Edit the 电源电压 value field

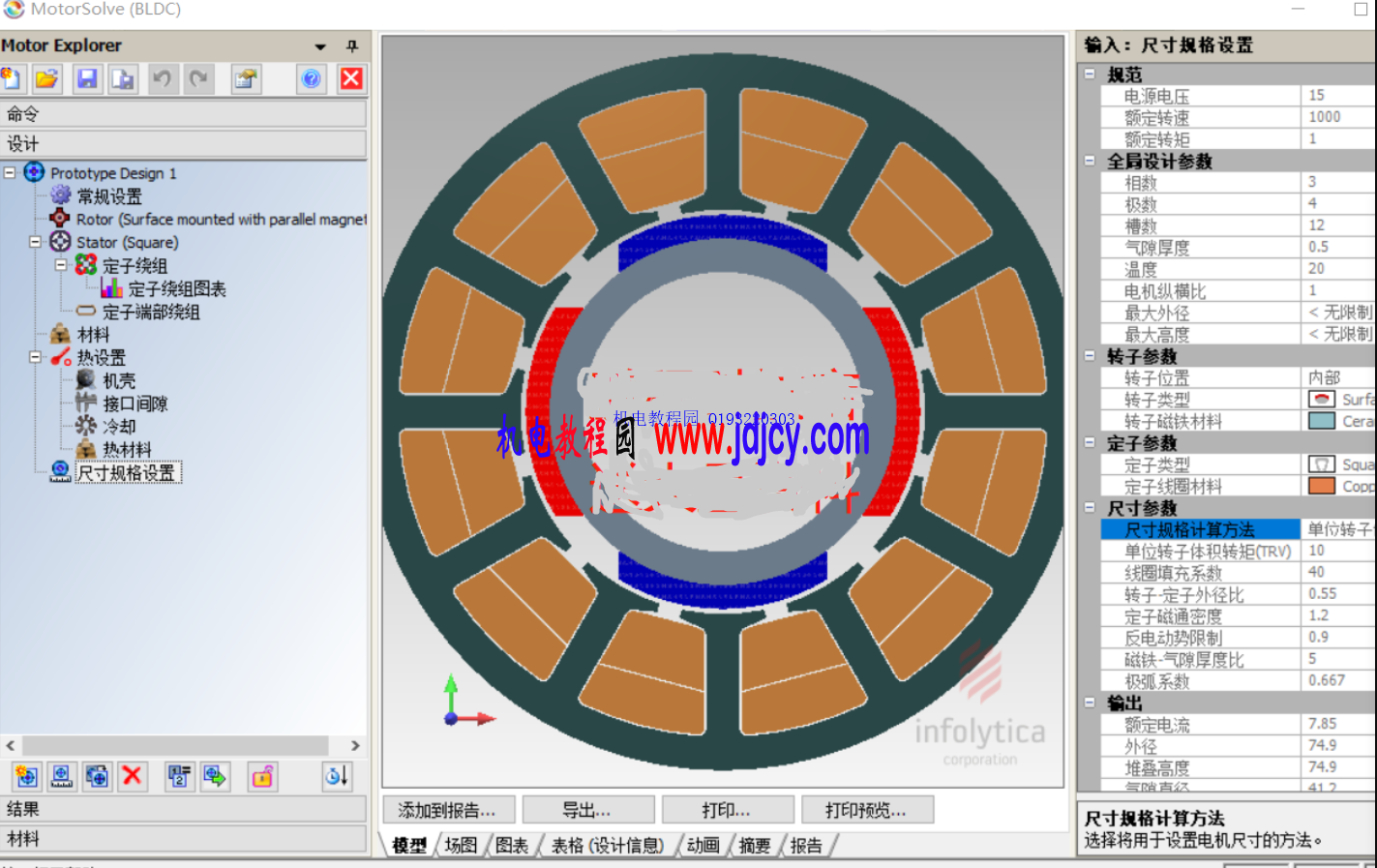click(1339, 95)
